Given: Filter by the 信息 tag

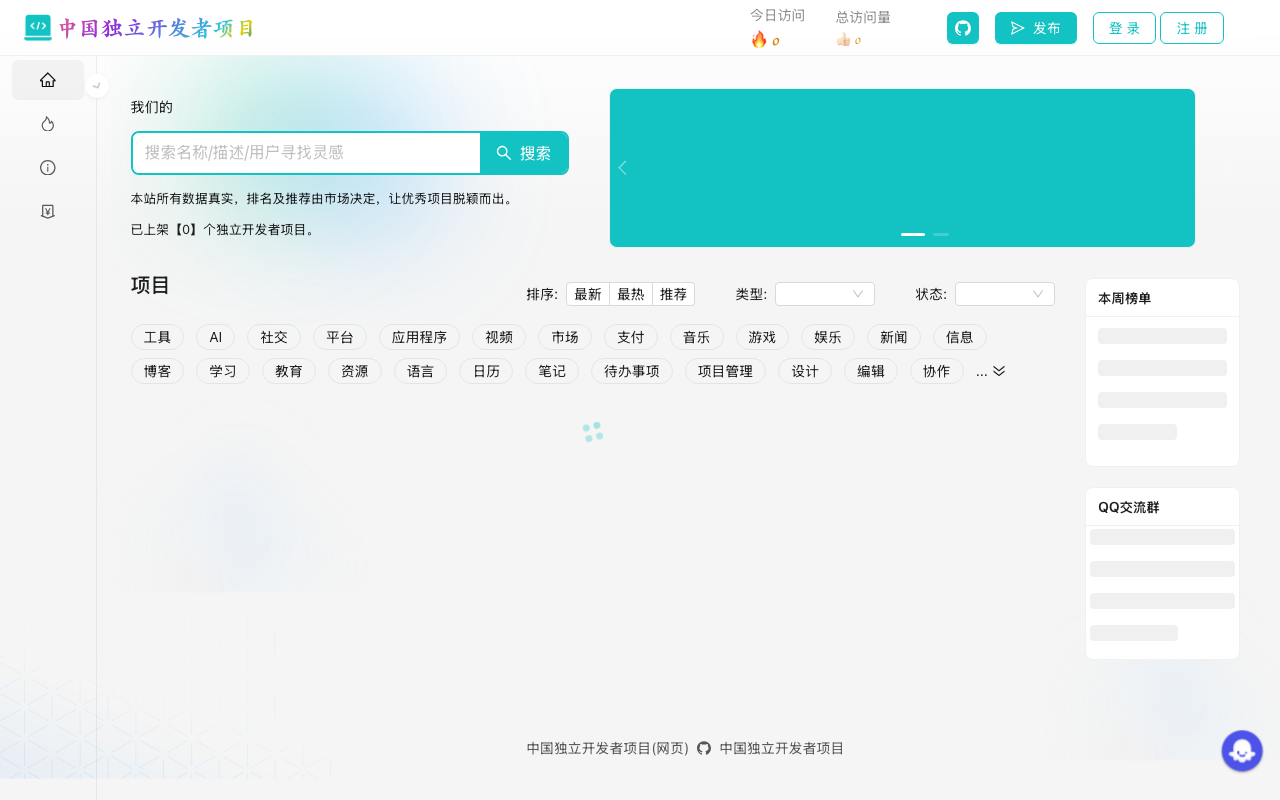Looking at the screenshot, I should (960, 337).
